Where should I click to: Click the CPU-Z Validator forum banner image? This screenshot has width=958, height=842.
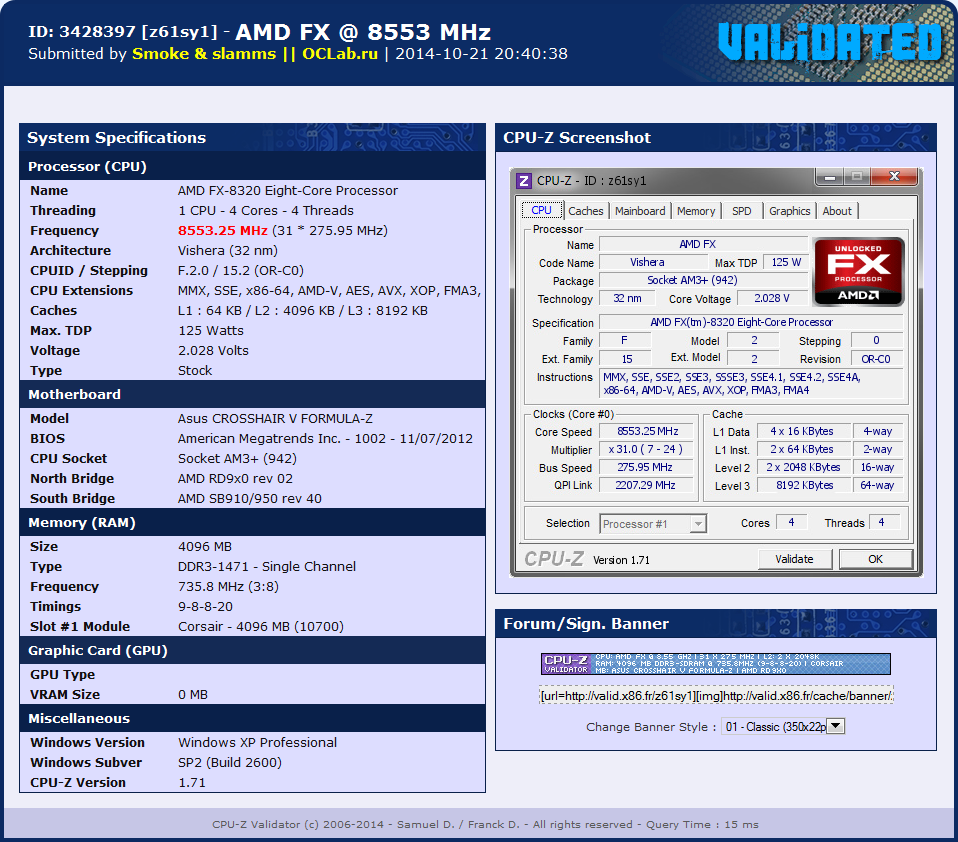[715, 664]
